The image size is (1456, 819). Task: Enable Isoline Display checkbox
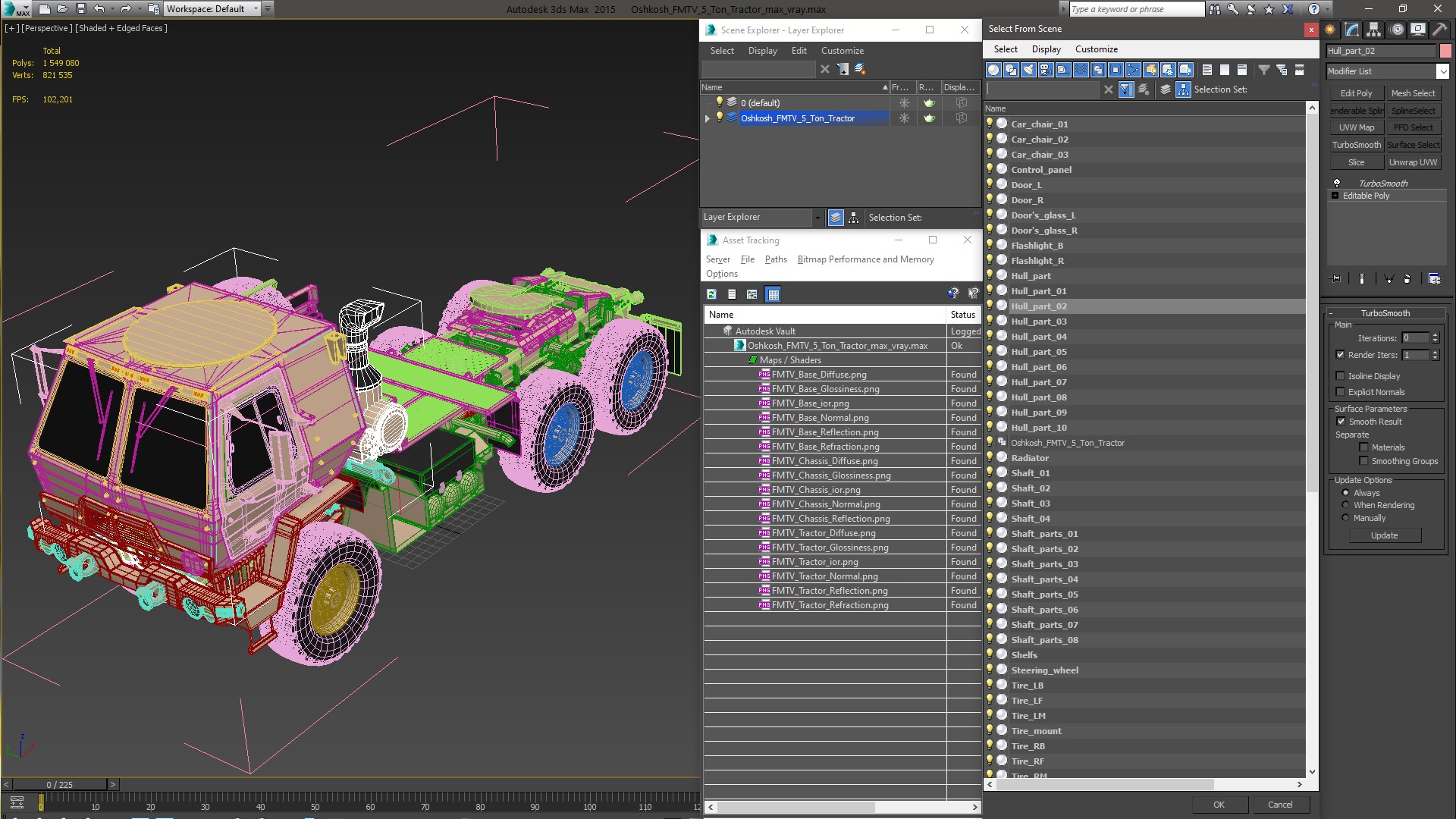click(x=1341, y=376)
